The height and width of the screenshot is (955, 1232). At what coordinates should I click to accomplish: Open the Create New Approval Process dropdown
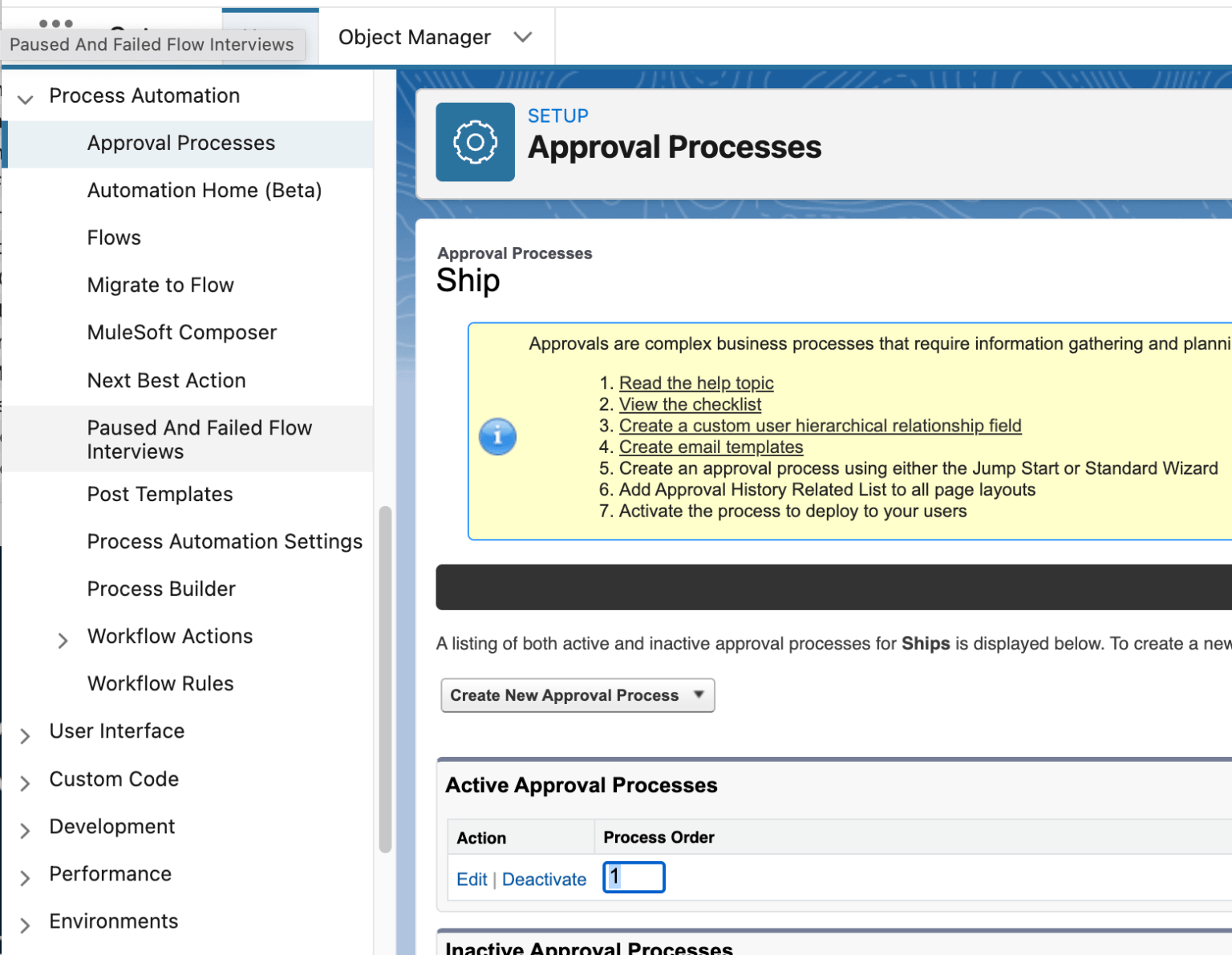[701, 695]
